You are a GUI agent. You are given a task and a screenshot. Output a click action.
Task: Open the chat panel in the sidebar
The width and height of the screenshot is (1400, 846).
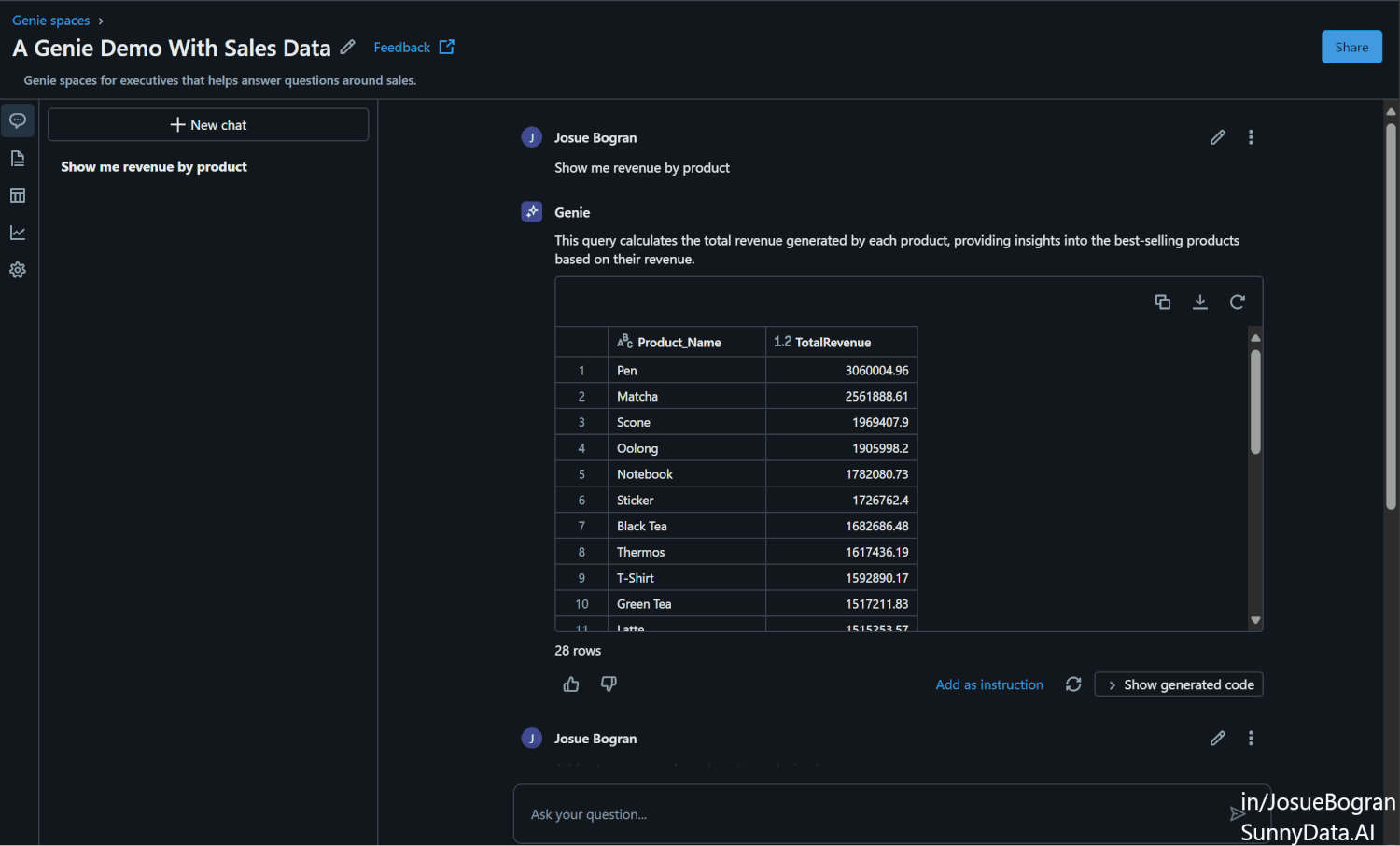[18, 120]
